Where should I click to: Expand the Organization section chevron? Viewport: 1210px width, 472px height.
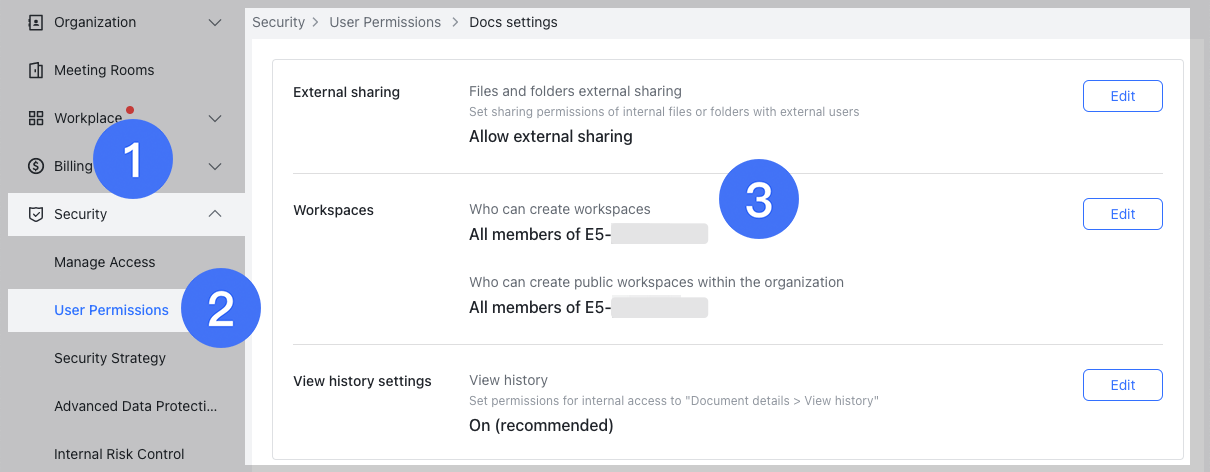(215, 22)
